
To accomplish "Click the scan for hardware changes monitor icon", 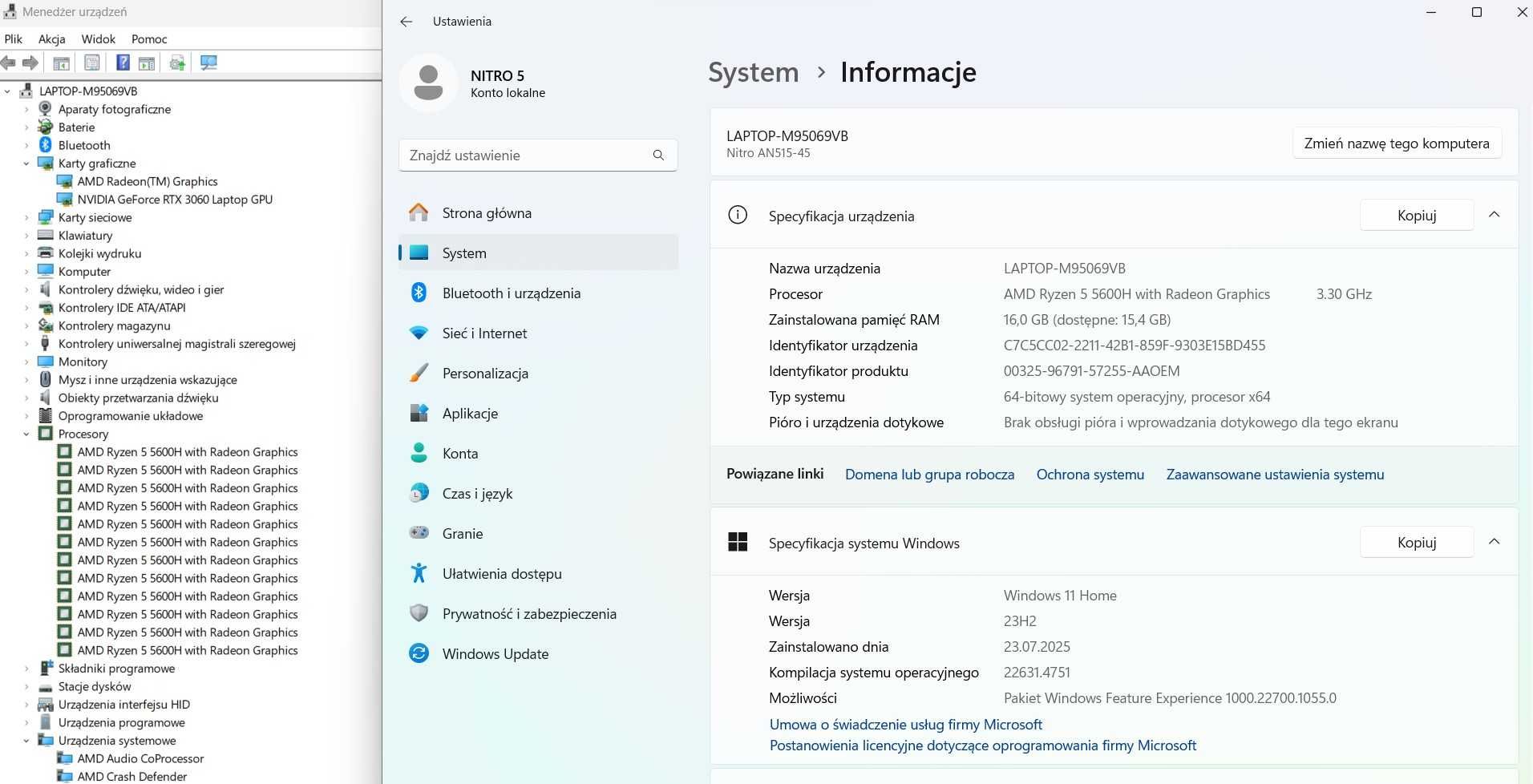I will (x=208, y=63).
